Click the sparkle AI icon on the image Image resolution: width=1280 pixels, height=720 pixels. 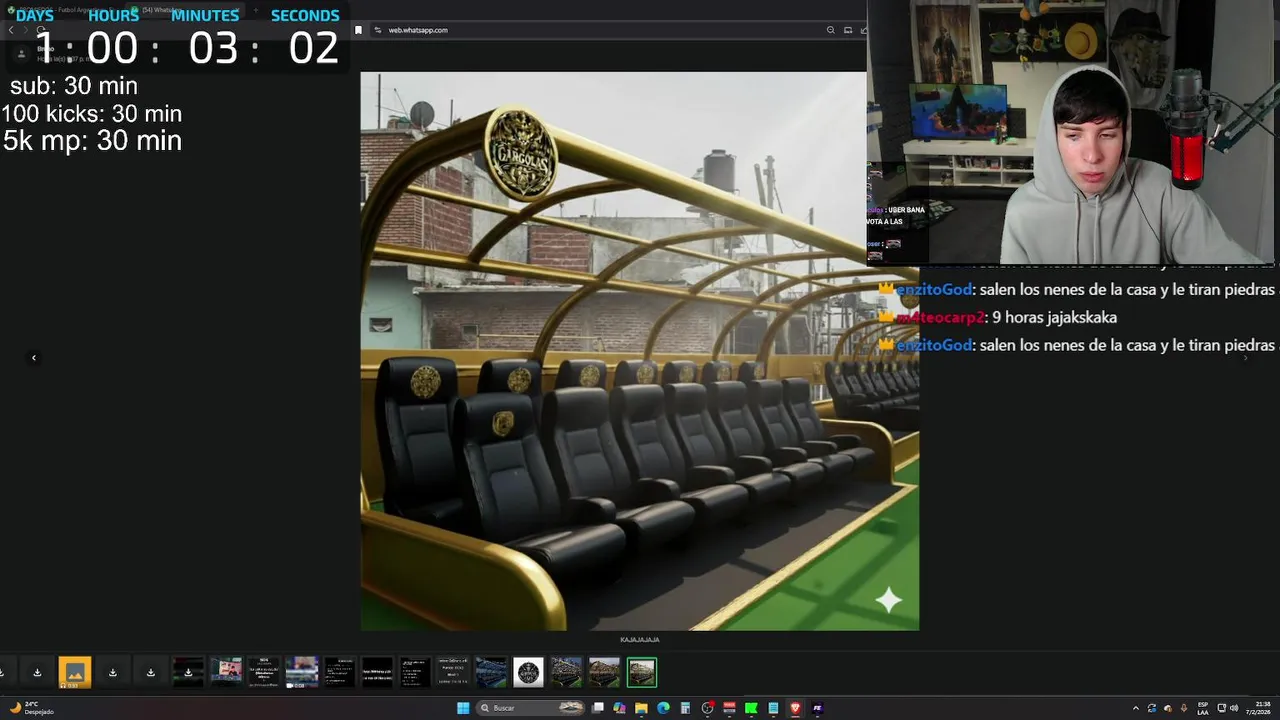[x=888, y=599]
